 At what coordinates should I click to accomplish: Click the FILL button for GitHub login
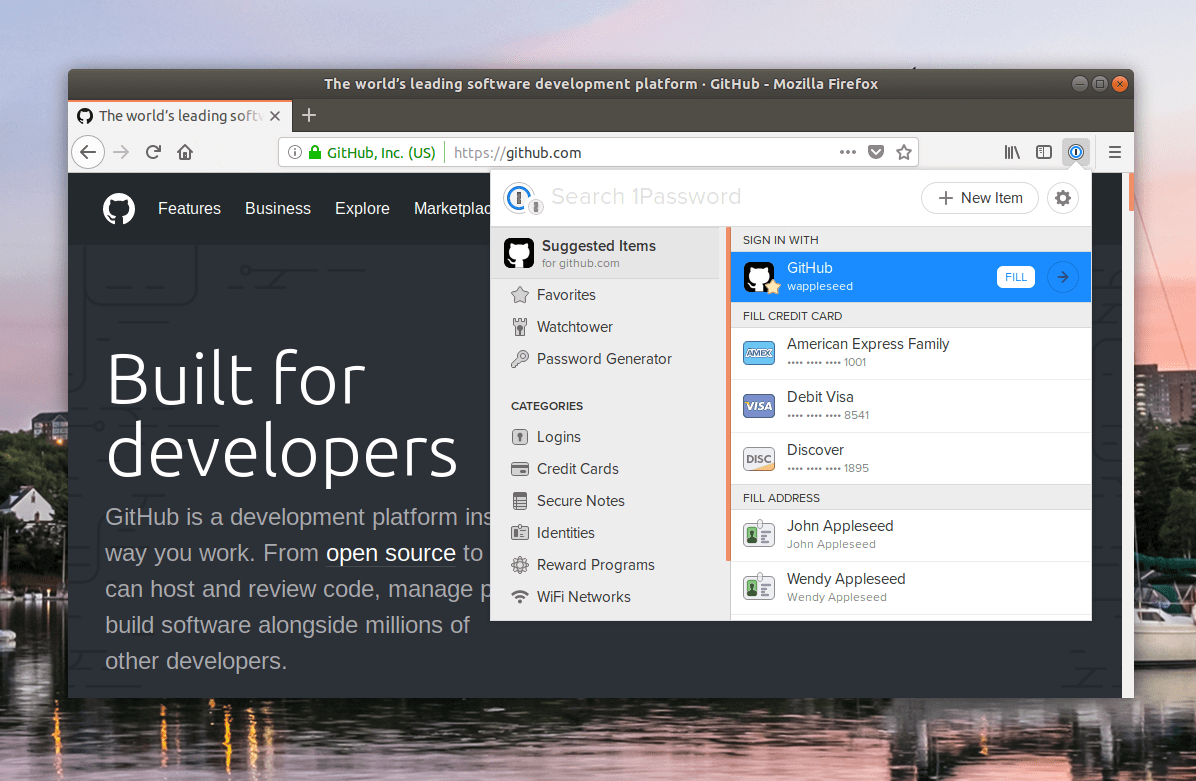click(x=1015, y=277)
